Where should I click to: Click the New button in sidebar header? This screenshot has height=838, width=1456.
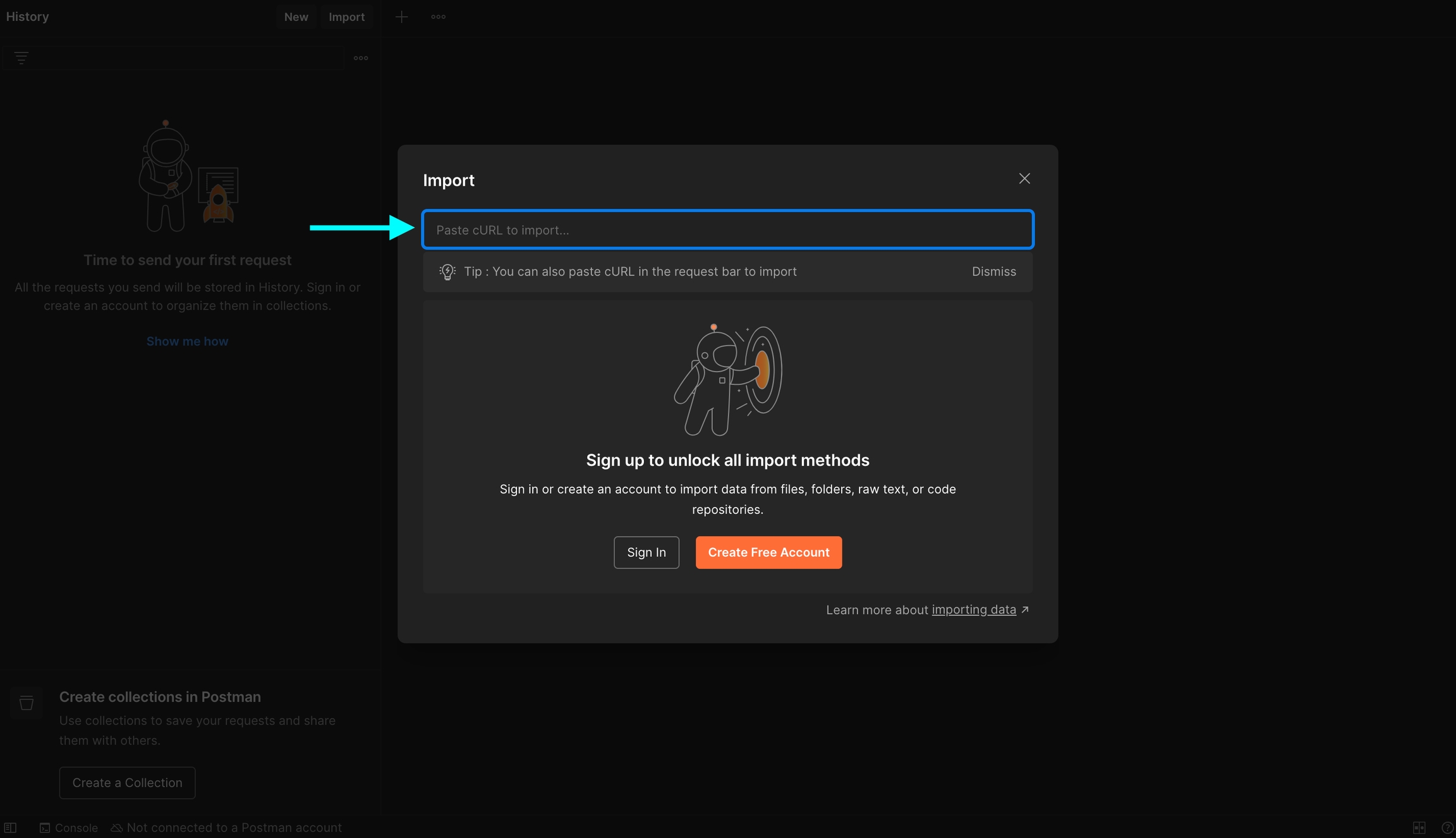coord(296,17)
